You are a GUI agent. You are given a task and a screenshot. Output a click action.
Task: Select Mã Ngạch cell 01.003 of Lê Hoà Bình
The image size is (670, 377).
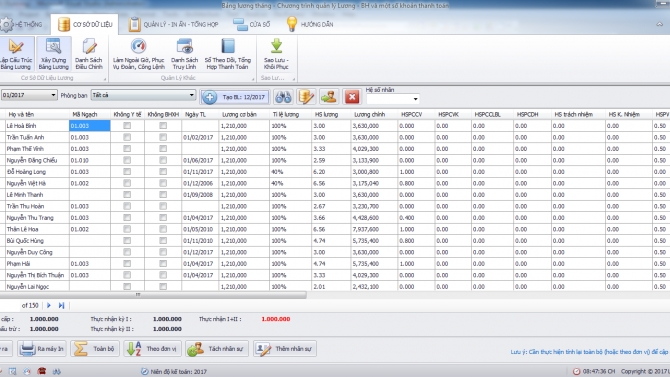coord(90,126)
